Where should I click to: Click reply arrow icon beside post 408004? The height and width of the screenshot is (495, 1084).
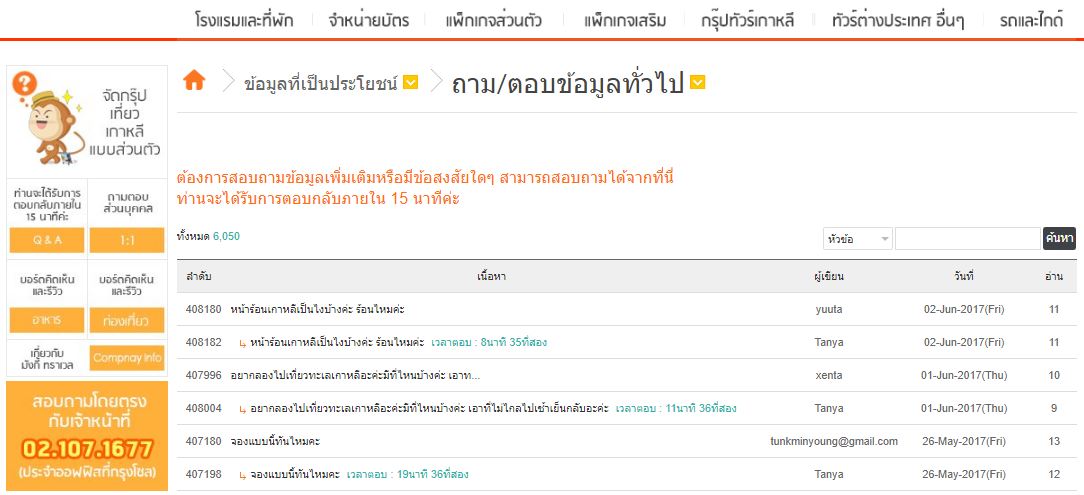(242, 408)
